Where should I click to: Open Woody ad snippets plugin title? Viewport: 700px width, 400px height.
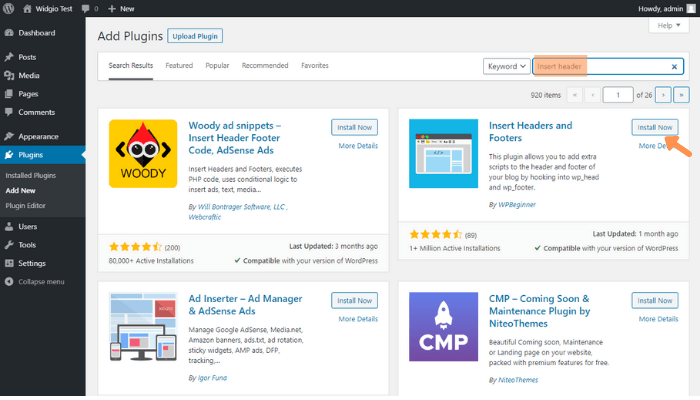(234, 138)
